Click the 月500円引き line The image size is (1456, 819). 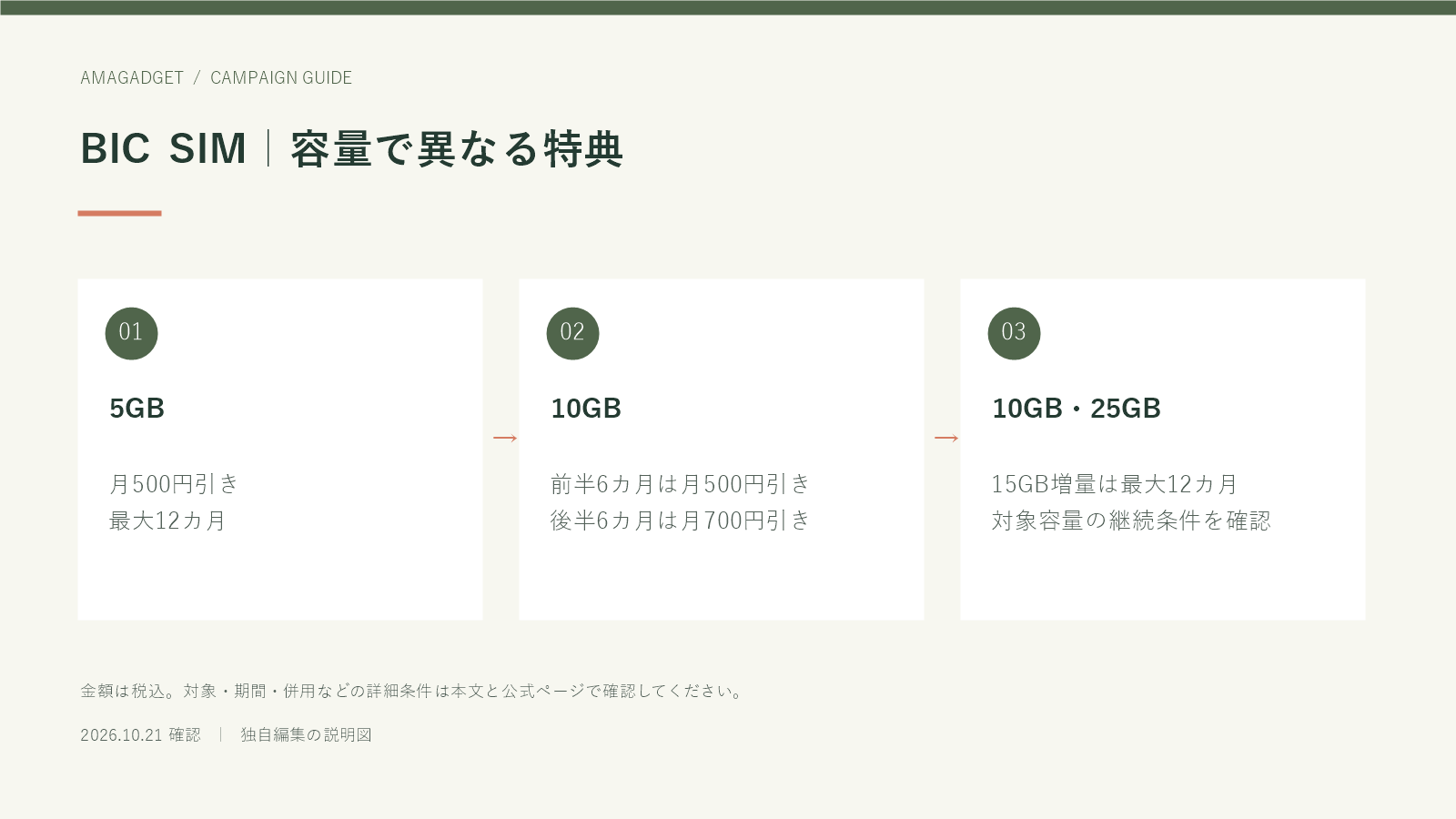click(x=174, y=484)
